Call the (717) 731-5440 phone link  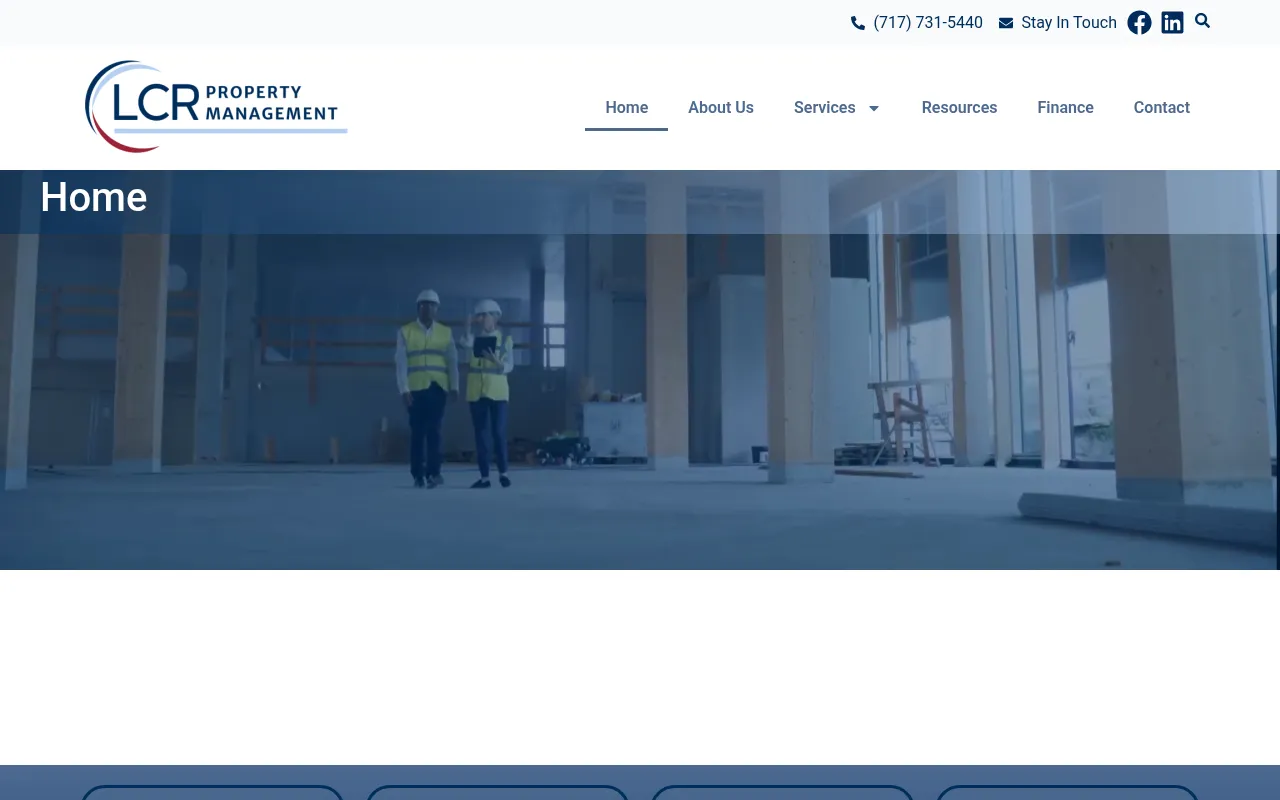928,23
